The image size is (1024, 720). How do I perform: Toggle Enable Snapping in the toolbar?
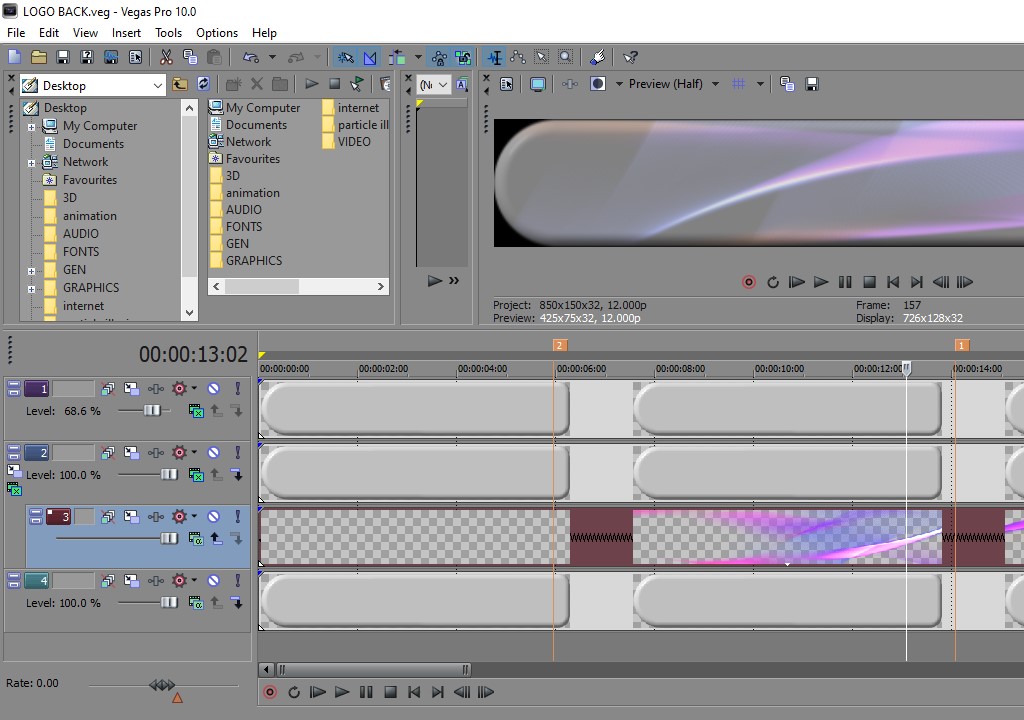click(345, 57)
